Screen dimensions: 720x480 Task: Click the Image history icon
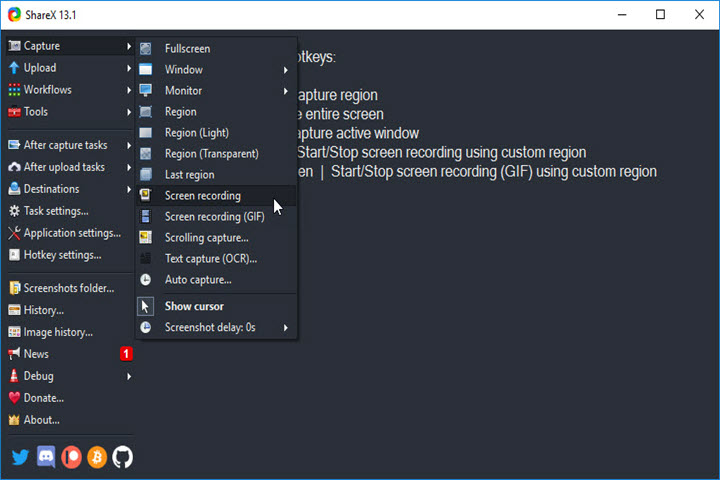[x=14, y=332]
